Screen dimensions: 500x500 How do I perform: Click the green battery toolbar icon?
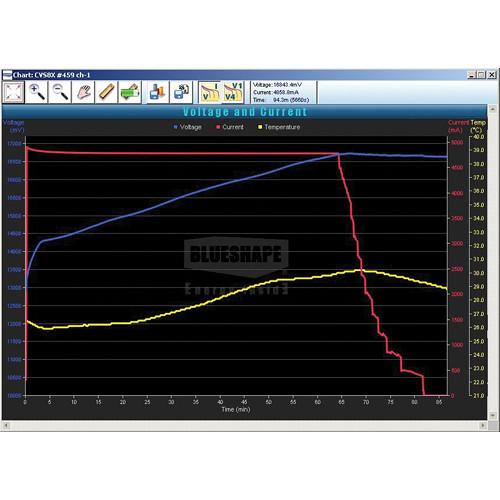click(x=130, y=92)
